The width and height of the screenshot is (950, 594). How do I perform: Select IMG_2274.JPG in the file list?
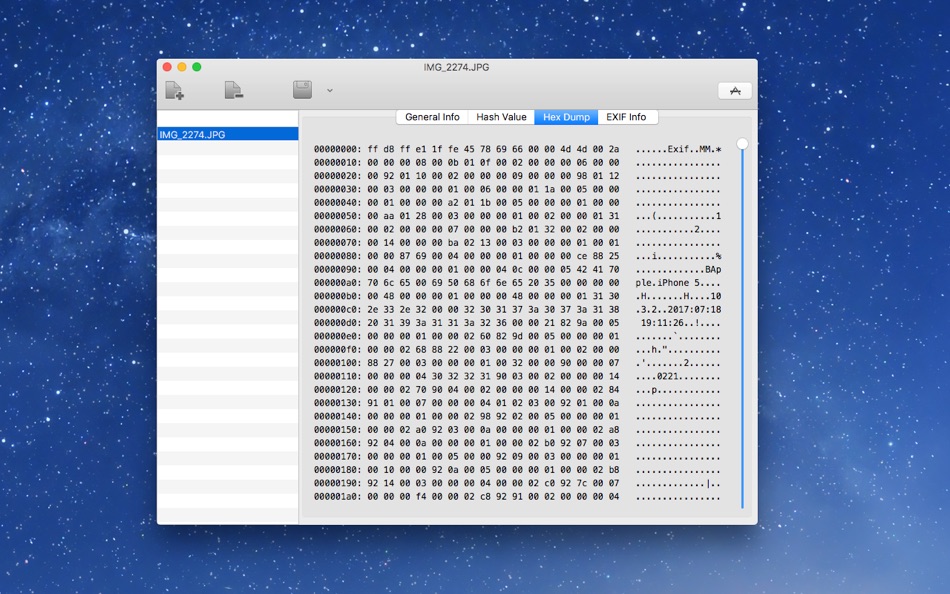pos(227,134)
